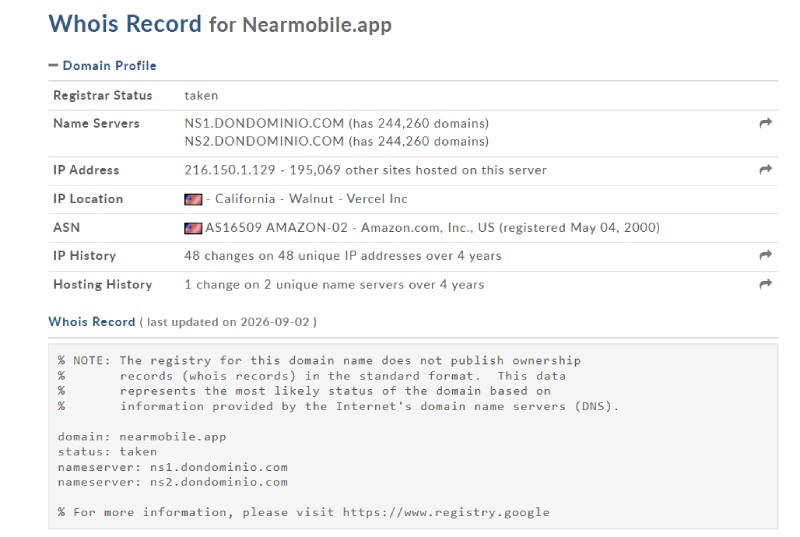
Task: Click the nameserver: ns1.dondominio.com line
Action: (172, 467)
